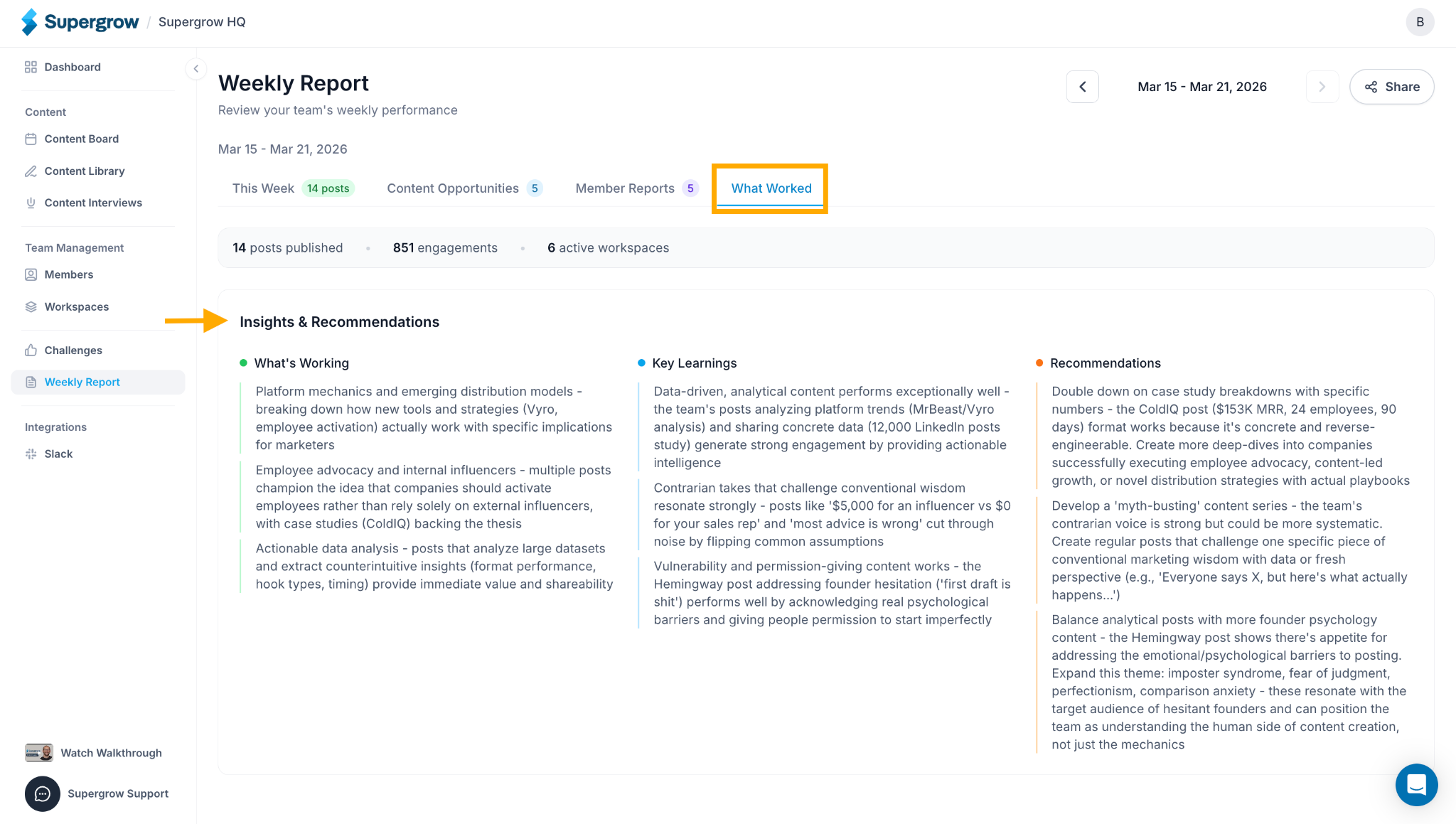Screen dimensions: 1456x824
Task: Click the Content Board calendar icon
Action: (x=31, y=139)
